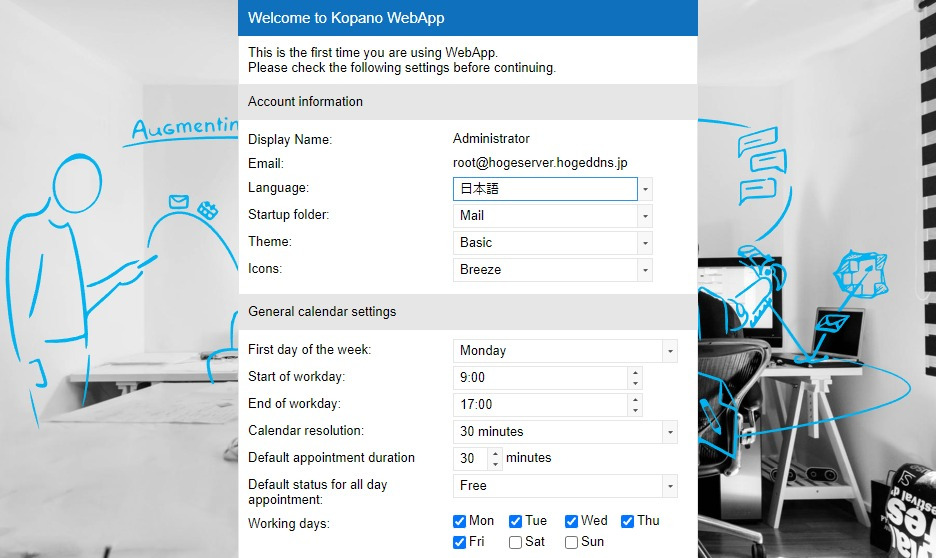Toggle the Mon working day checkbox
936x558 pixels.
[x=459, y=522]
